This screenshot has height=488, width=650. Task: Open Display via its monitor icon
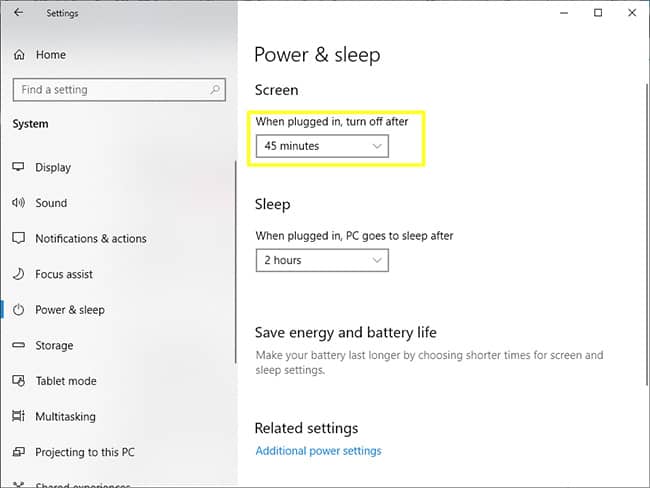point(18,167)
